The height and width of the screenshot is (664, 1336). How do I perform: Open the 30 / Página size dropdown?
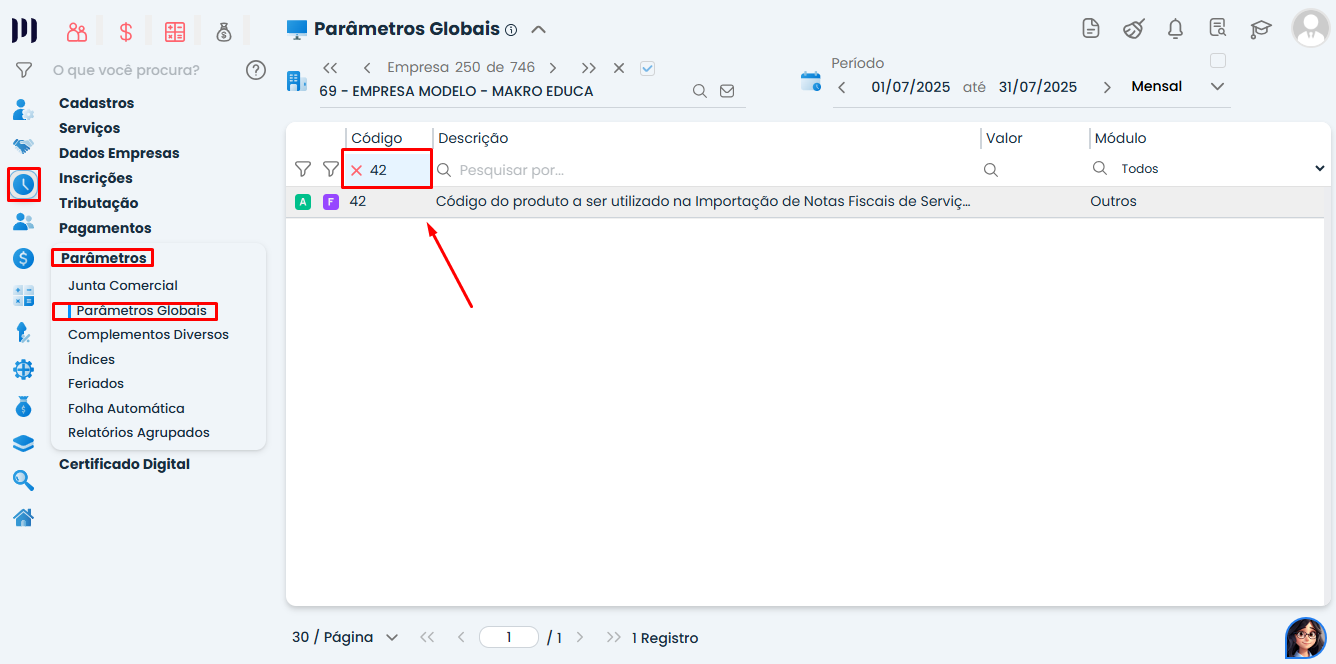point(345,637)
